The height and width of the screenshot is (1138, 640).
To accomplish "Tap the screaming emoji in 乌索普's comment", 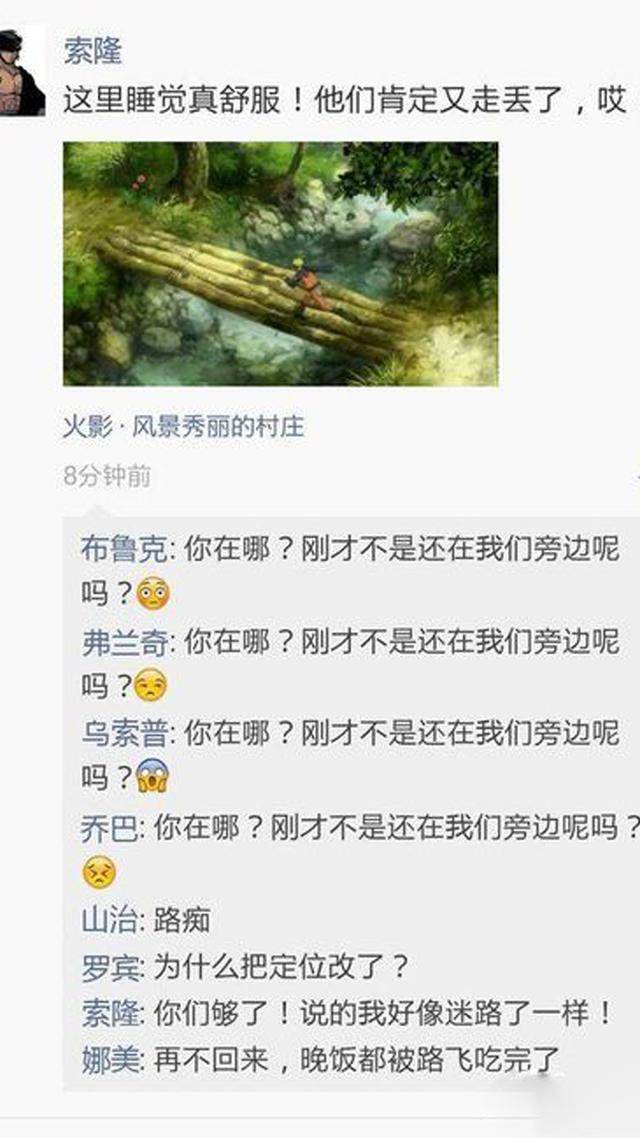I will click(x=152, y=777).
